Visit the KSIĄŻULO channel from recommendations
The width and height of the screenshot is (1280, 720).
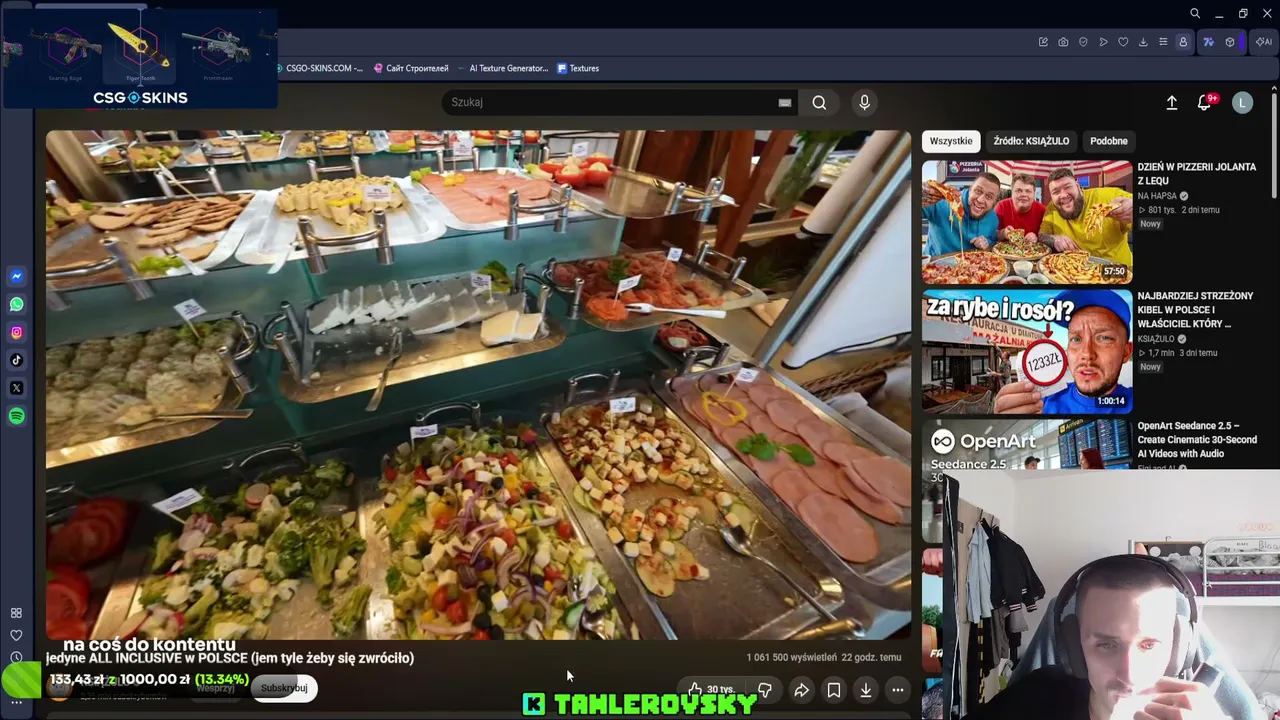click(x=1156, y=339)
